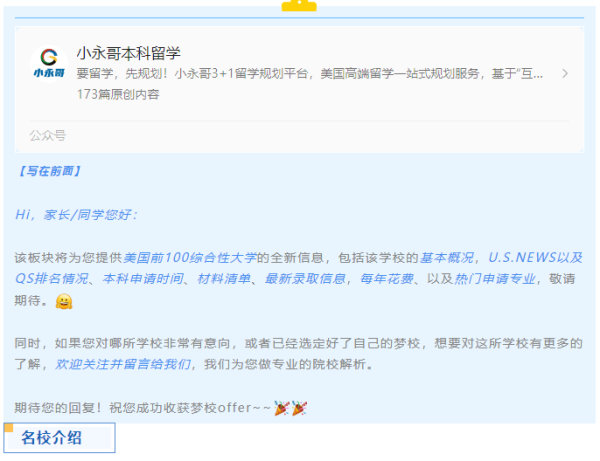Expand account card with right chevron arrow

point(565,73)
